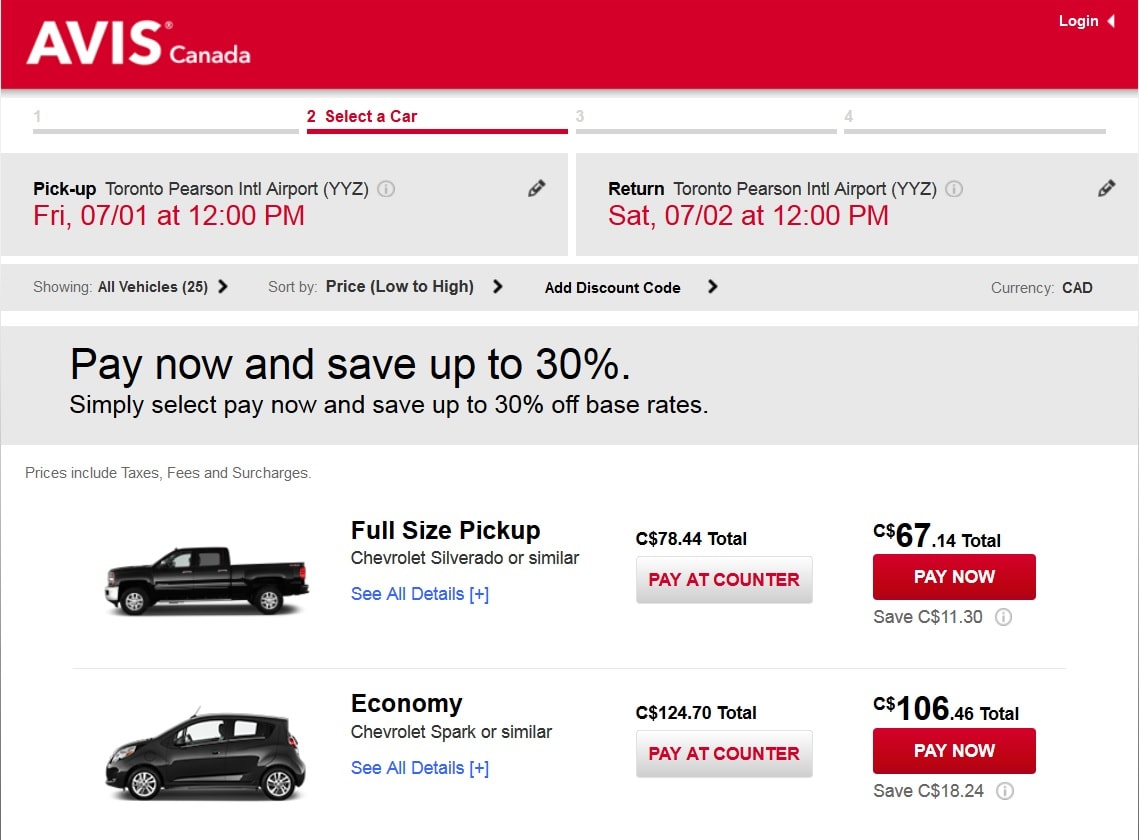Edit return details with pencil icon
This screenshot has height=840, width=1139.
1106,188
